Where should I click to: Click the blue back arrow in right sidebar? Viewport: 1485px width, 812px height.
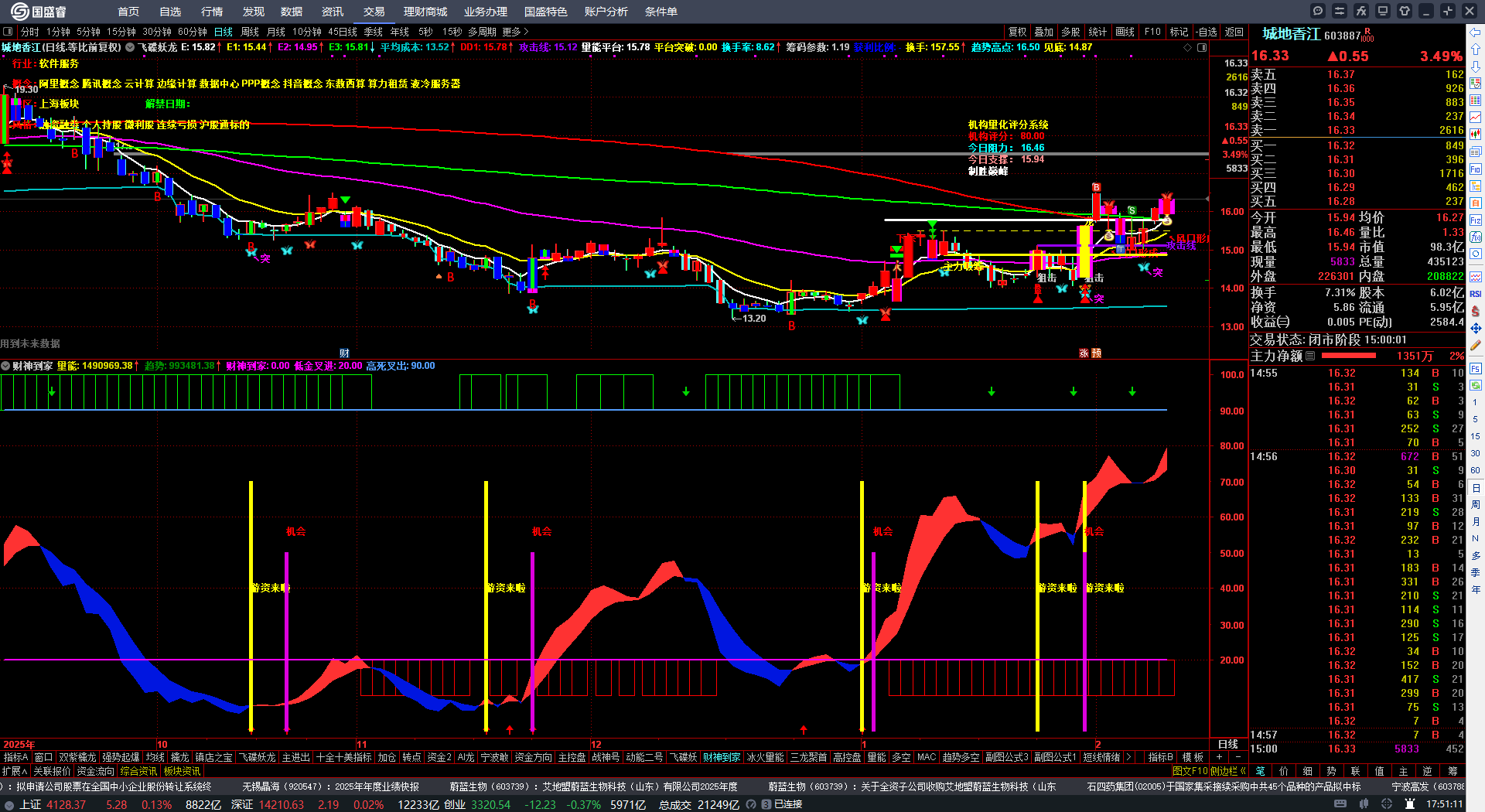coord(1476,32)
